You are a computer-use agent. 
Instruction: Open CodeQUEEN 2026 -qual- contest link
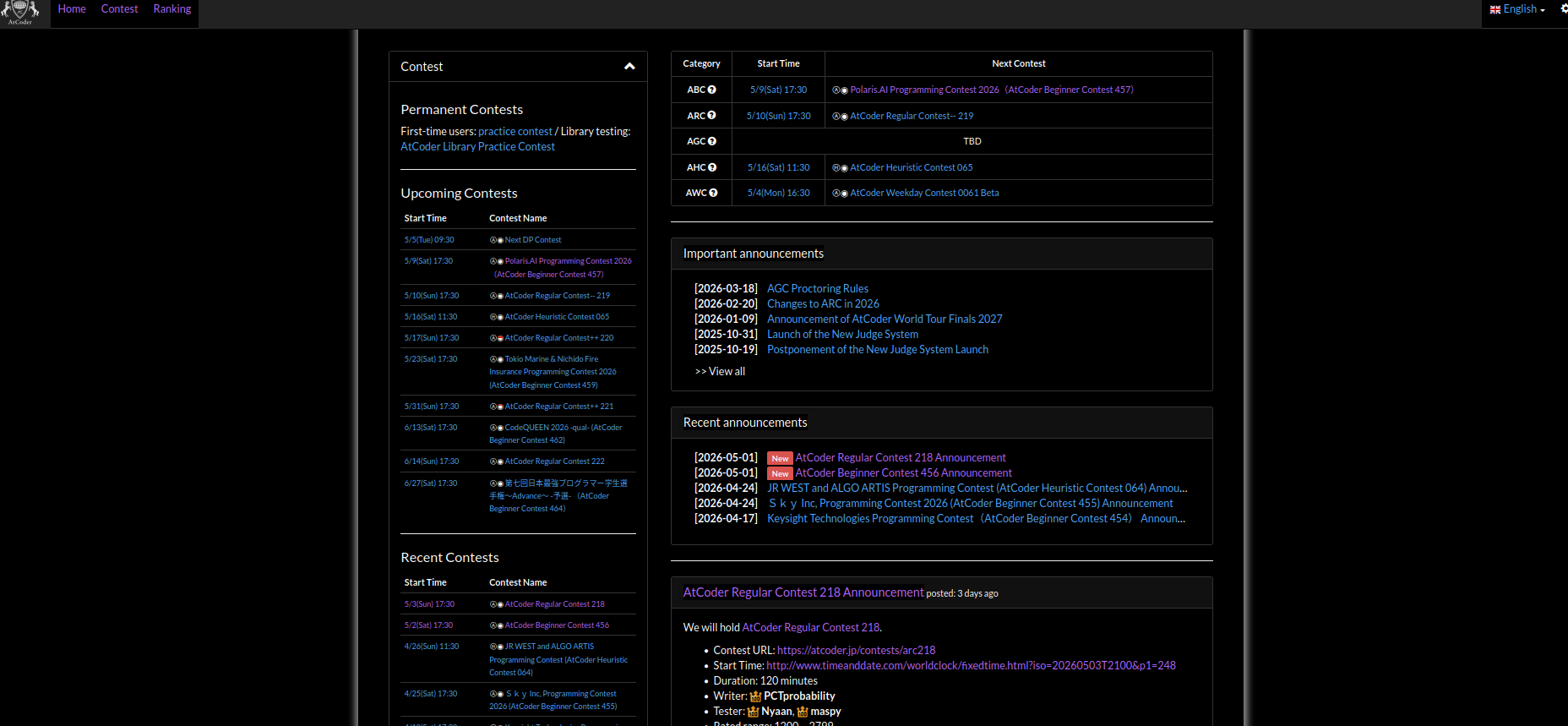coord(556,434)
